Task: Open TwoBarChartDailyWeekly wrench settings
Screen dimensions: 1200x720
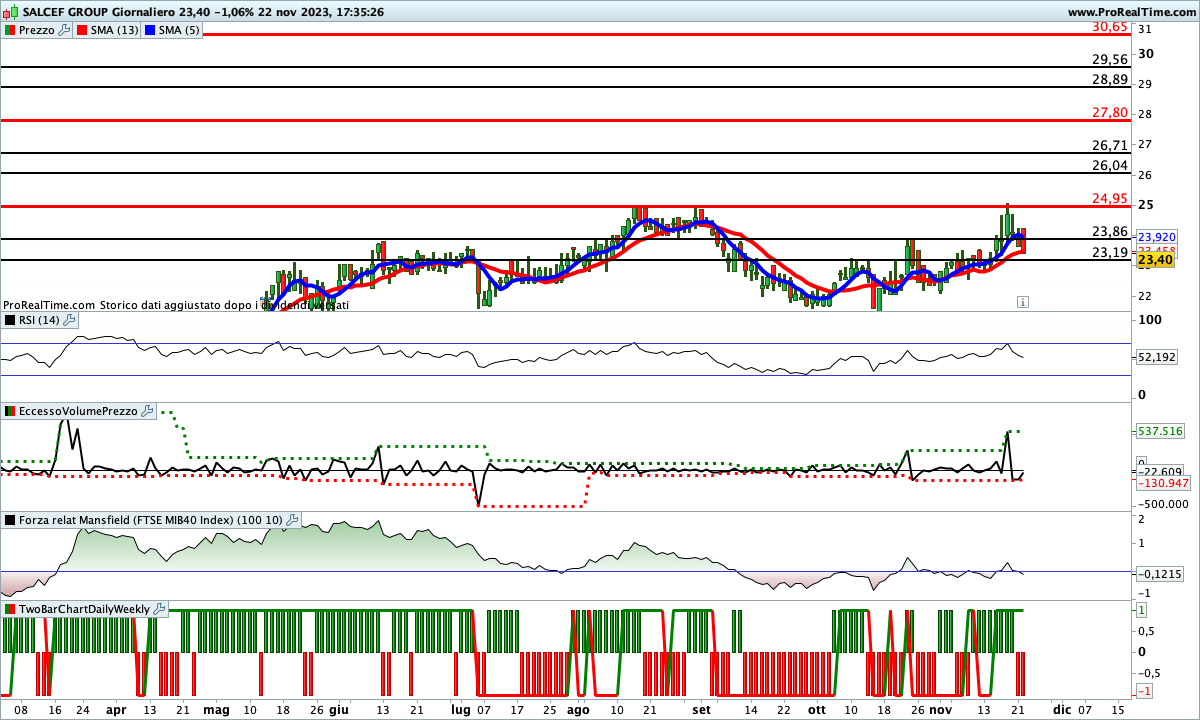Action: pos(160,608)
